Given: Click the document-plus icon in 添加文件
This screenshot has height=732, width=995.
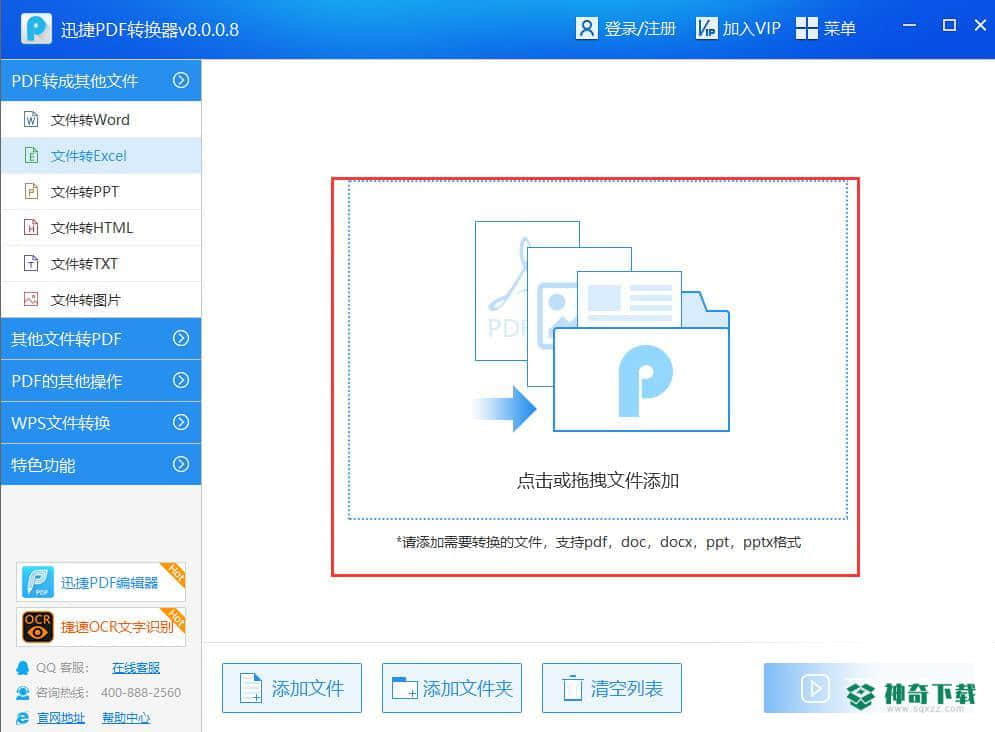Looking at the screenshot, I should [x=251, y=688].
